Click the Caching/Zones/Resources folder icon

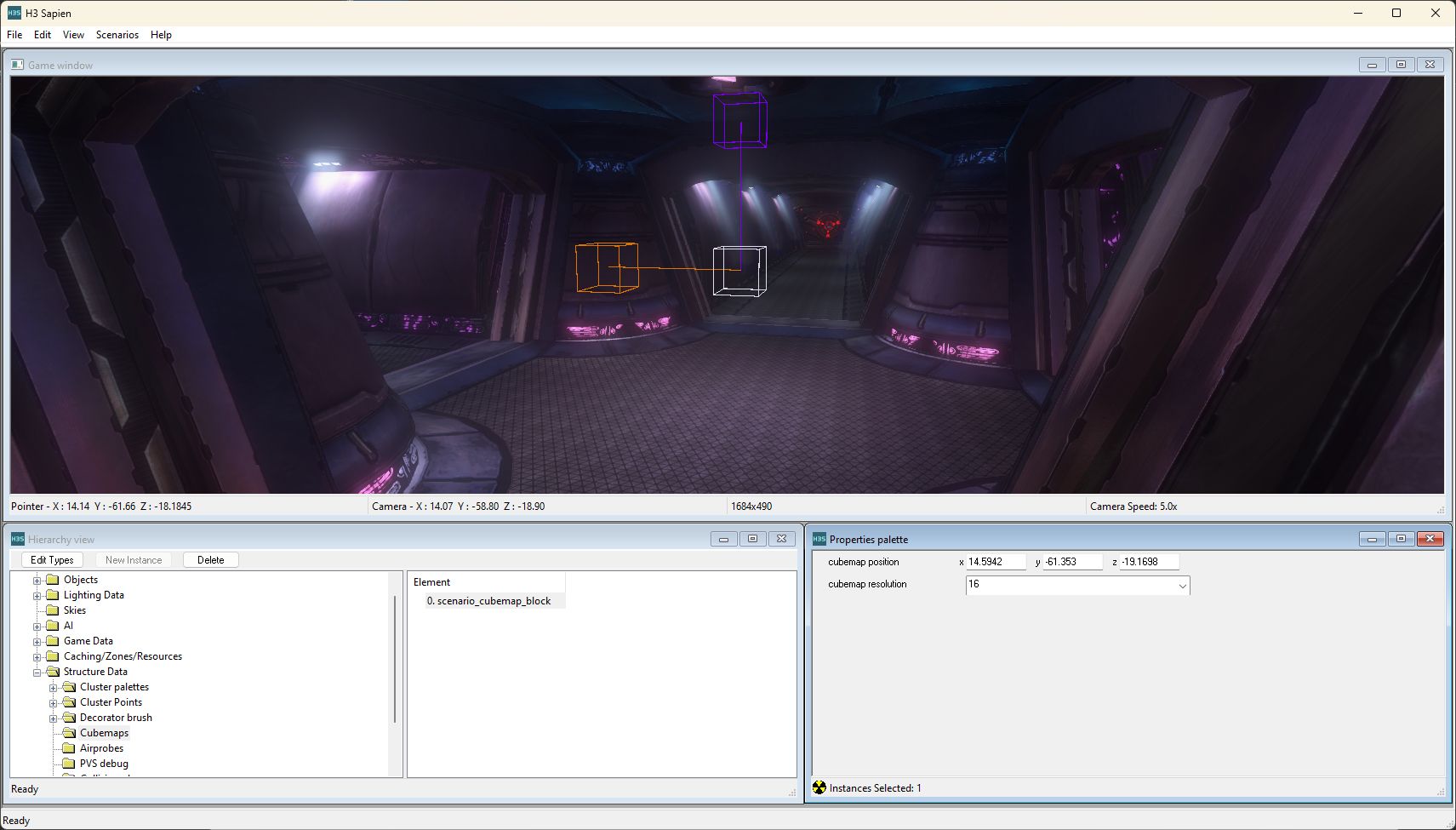click(x=52, y=656)
